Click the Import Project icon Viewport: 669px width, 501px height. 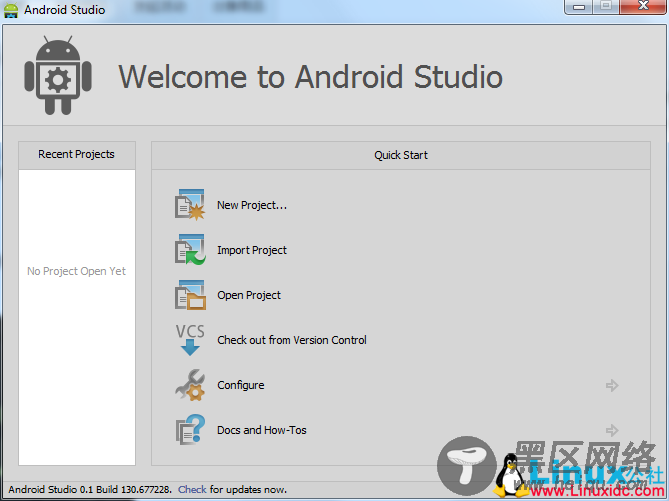[190, 250]
